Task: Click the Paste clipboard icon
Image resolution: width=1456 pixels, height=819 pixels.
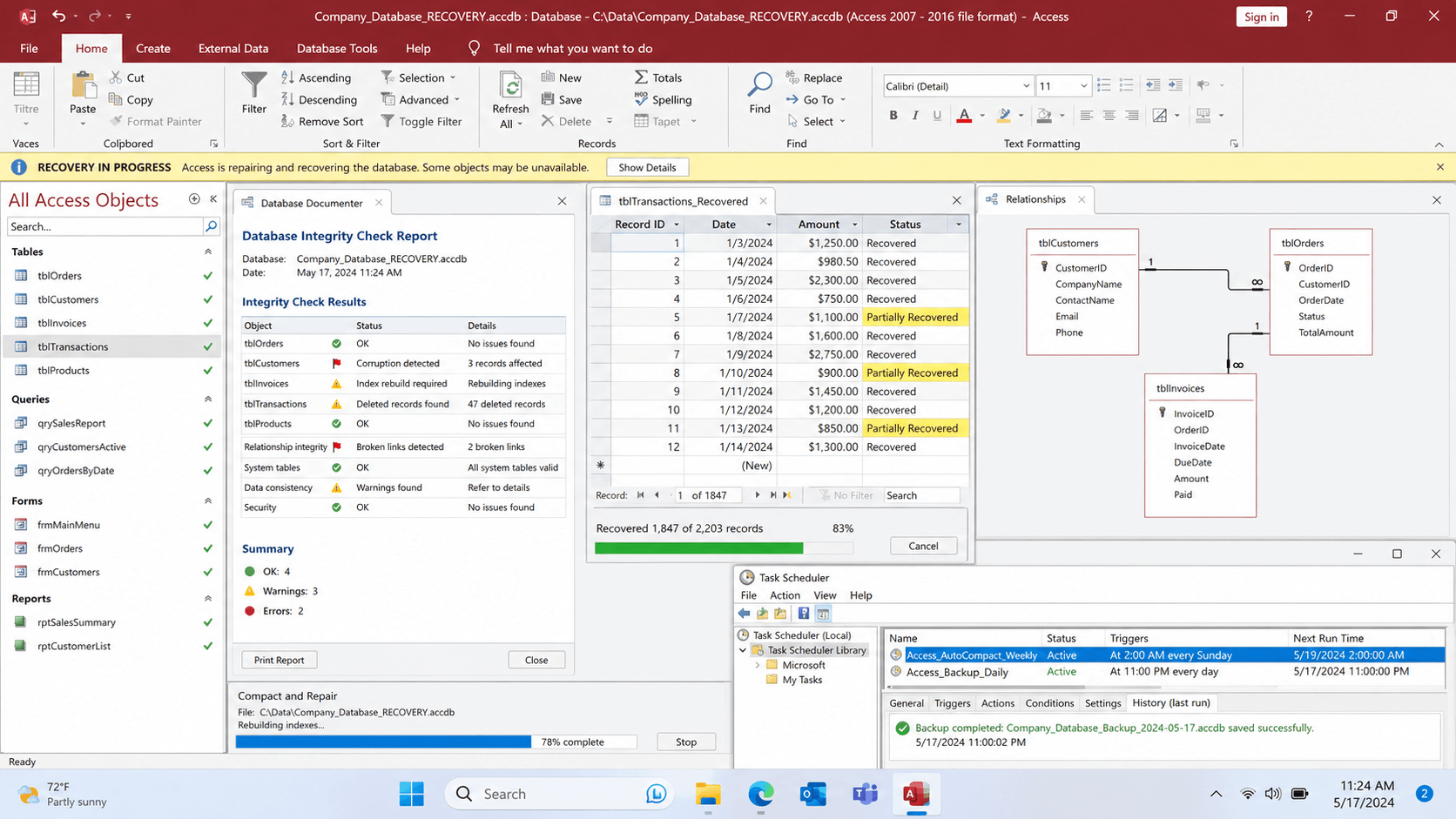Action: pyautogui.click(x=83, y=85)
